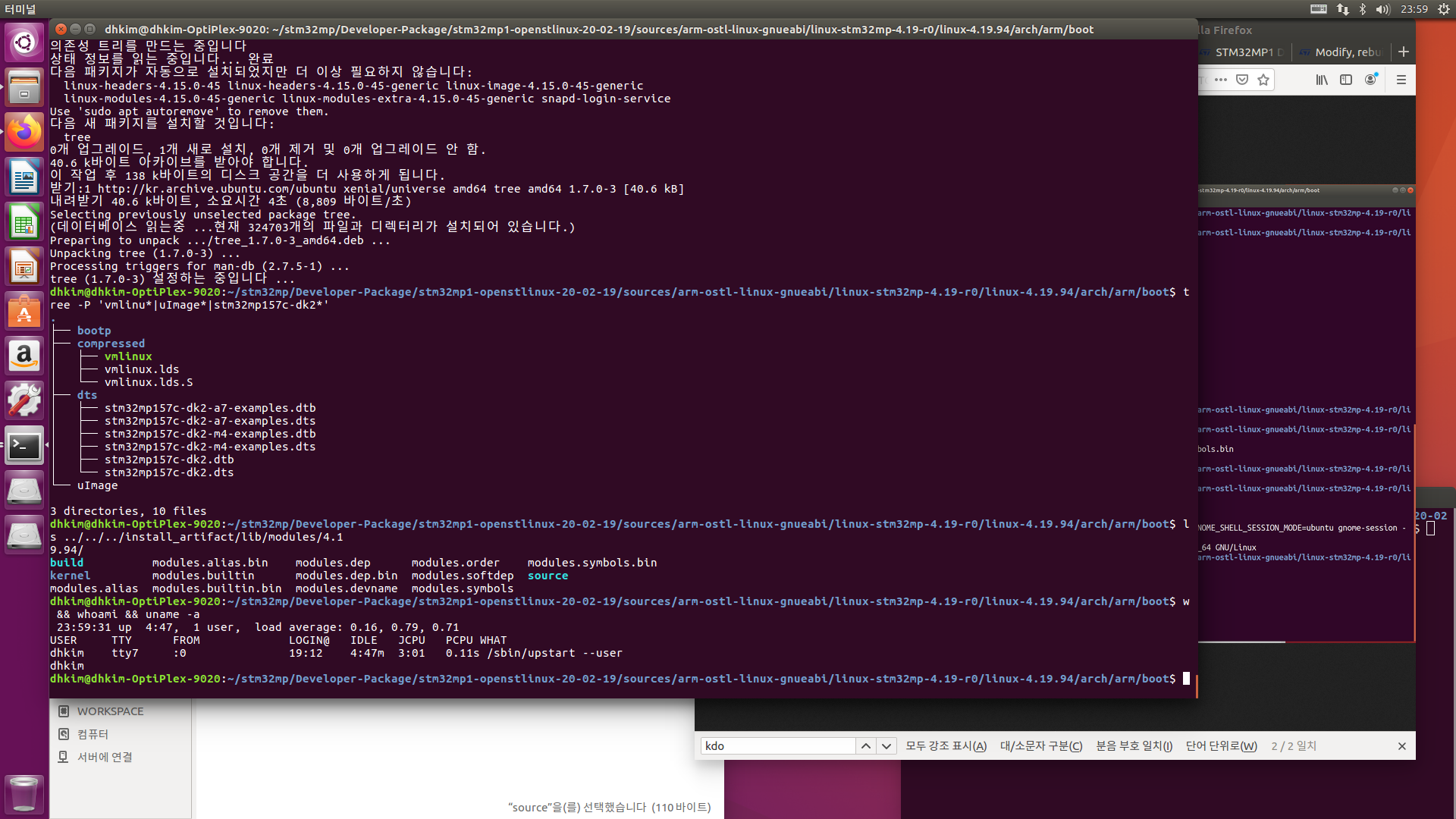Select WORKSPACE in file manager sidebar
Viewport: 1456px width, 819px height.
110,711
